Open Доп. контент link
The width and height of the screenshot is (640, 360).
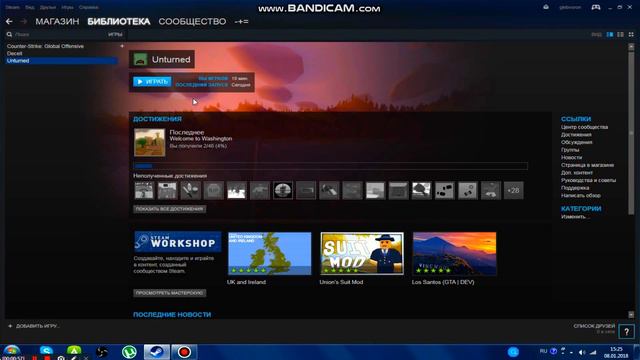click(577, 173)
